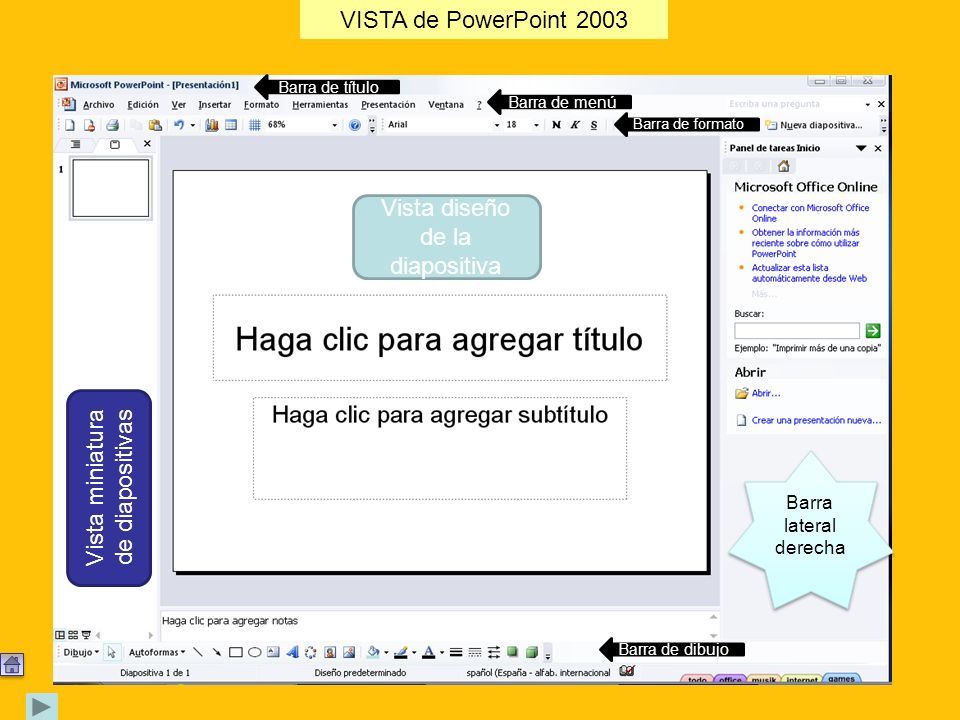
Task: Click the Print icon in the standard toolbar
Action: [x=112, y=126]
